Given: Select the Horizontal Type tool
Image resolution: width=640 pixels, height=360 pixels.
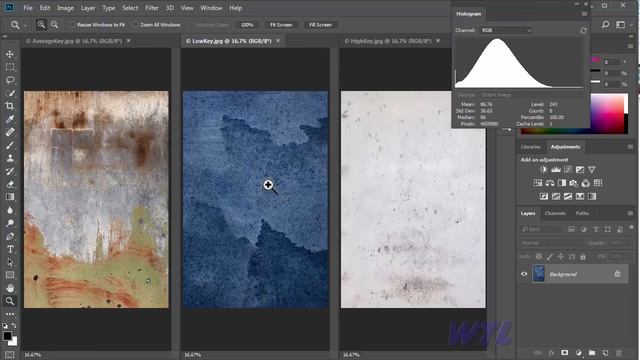Looking at the screenshot, I should tap(10, 249).
